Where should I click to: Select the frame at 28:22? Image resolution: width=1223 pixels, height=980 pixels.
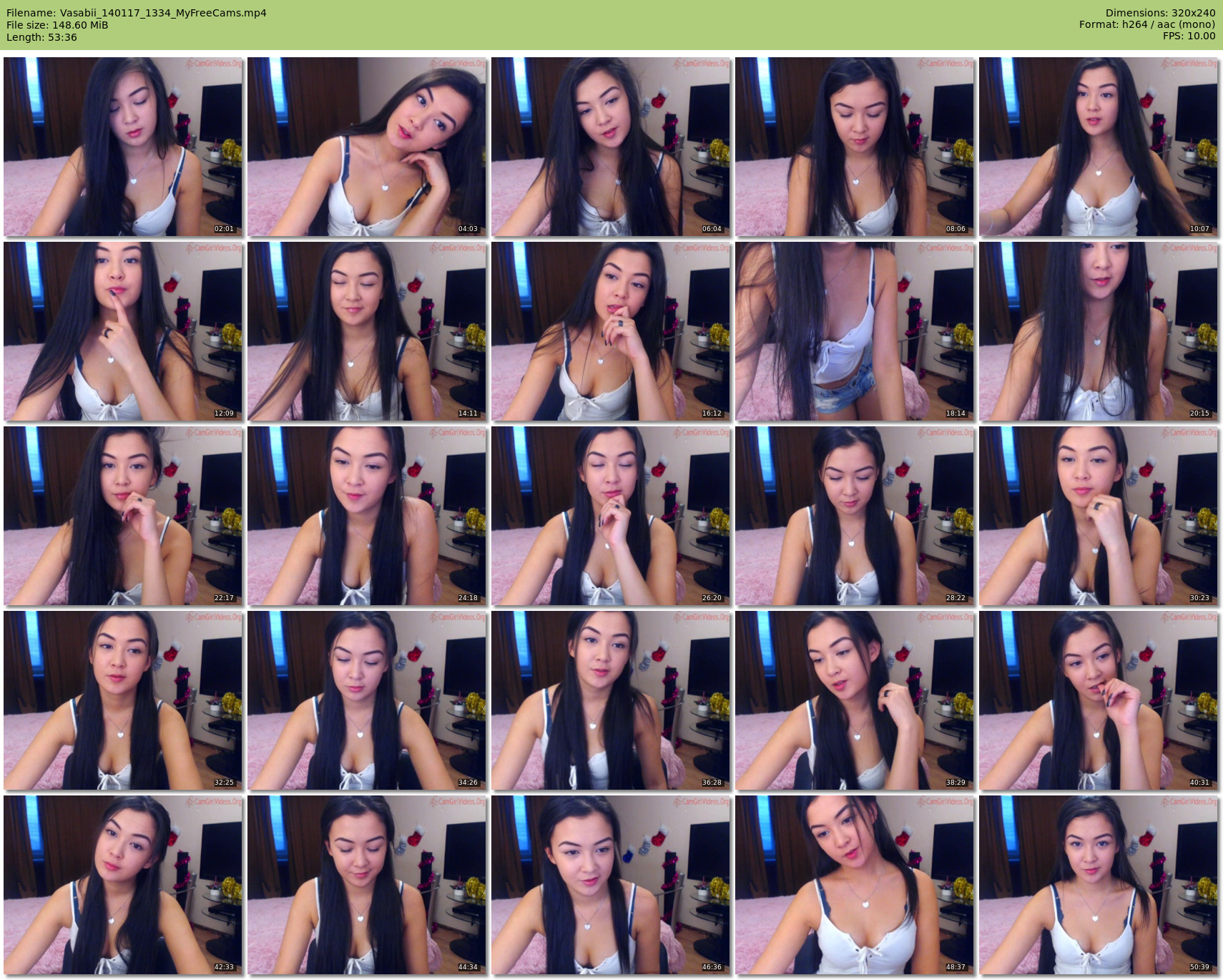(x=855, y=516)
